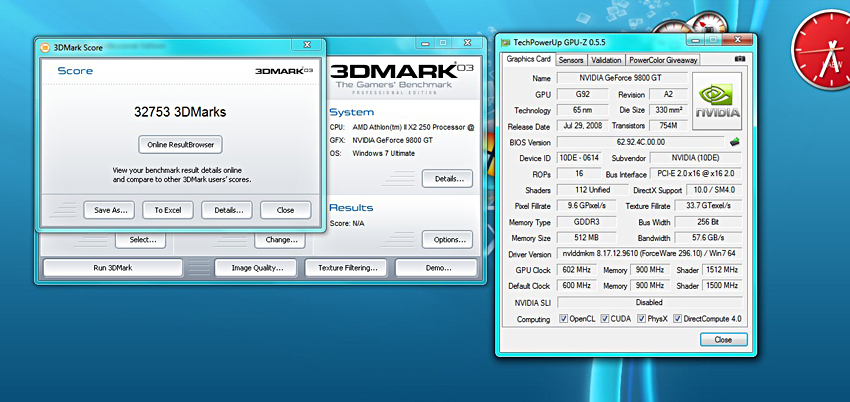Screen dimensions: 850x402
Task: Click the GPU-Z Close button
Action: [x=724, y=340]
